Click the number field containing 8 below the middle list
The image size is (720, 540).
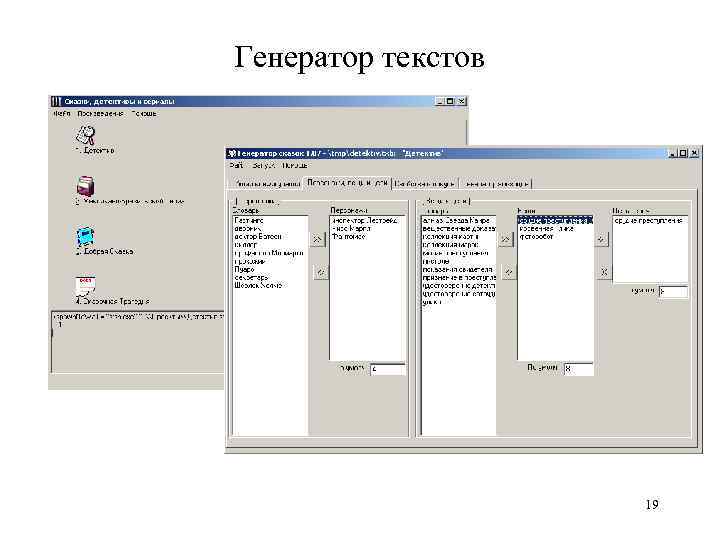click(x=579, y=369)
